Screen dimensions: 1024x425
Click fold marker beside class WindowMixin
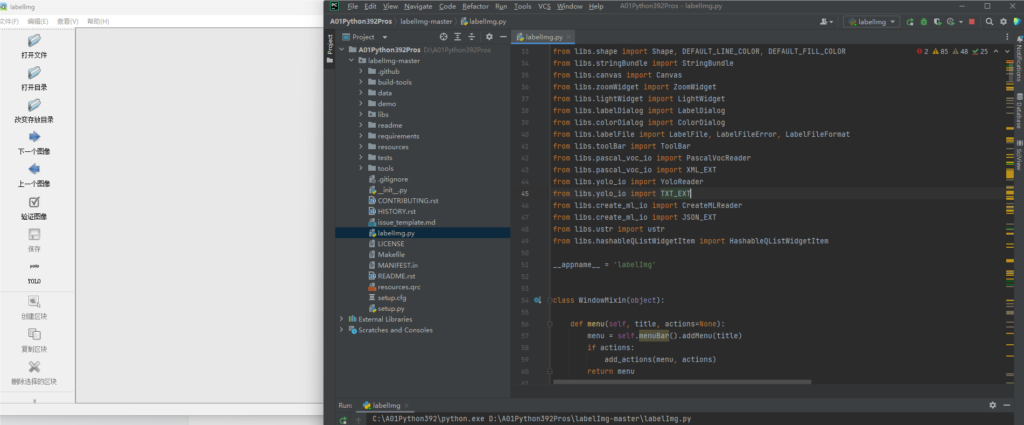(x=550, y=301)
